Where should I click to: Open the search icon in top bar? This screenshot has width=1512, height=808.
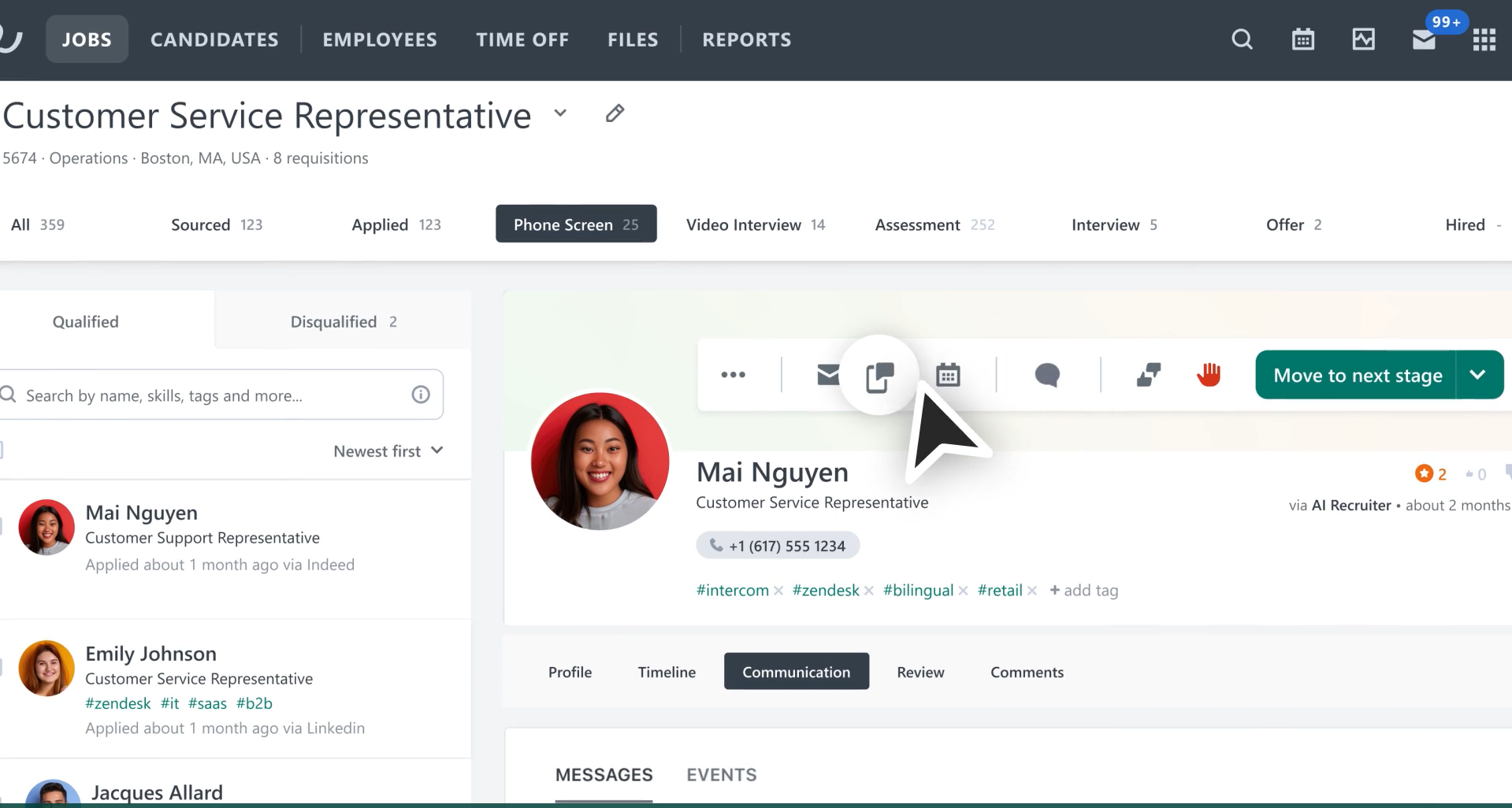pyautogui.click(x=1242, y=39)
